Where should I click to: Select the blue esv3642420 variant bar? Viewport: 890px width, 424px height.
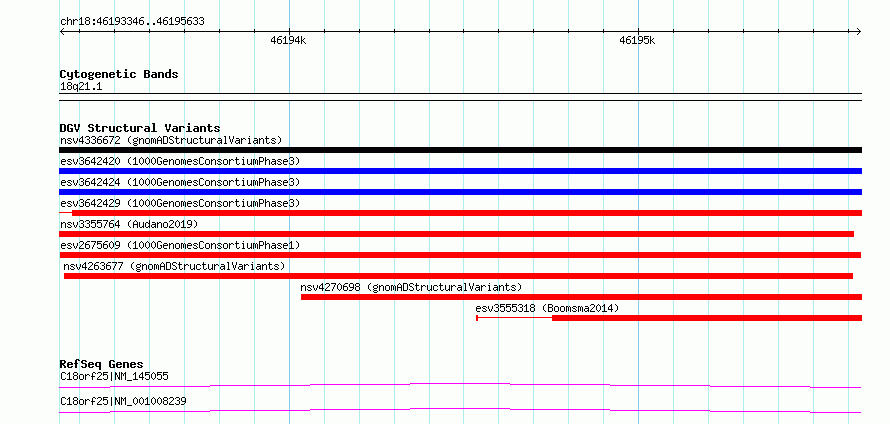460,171
